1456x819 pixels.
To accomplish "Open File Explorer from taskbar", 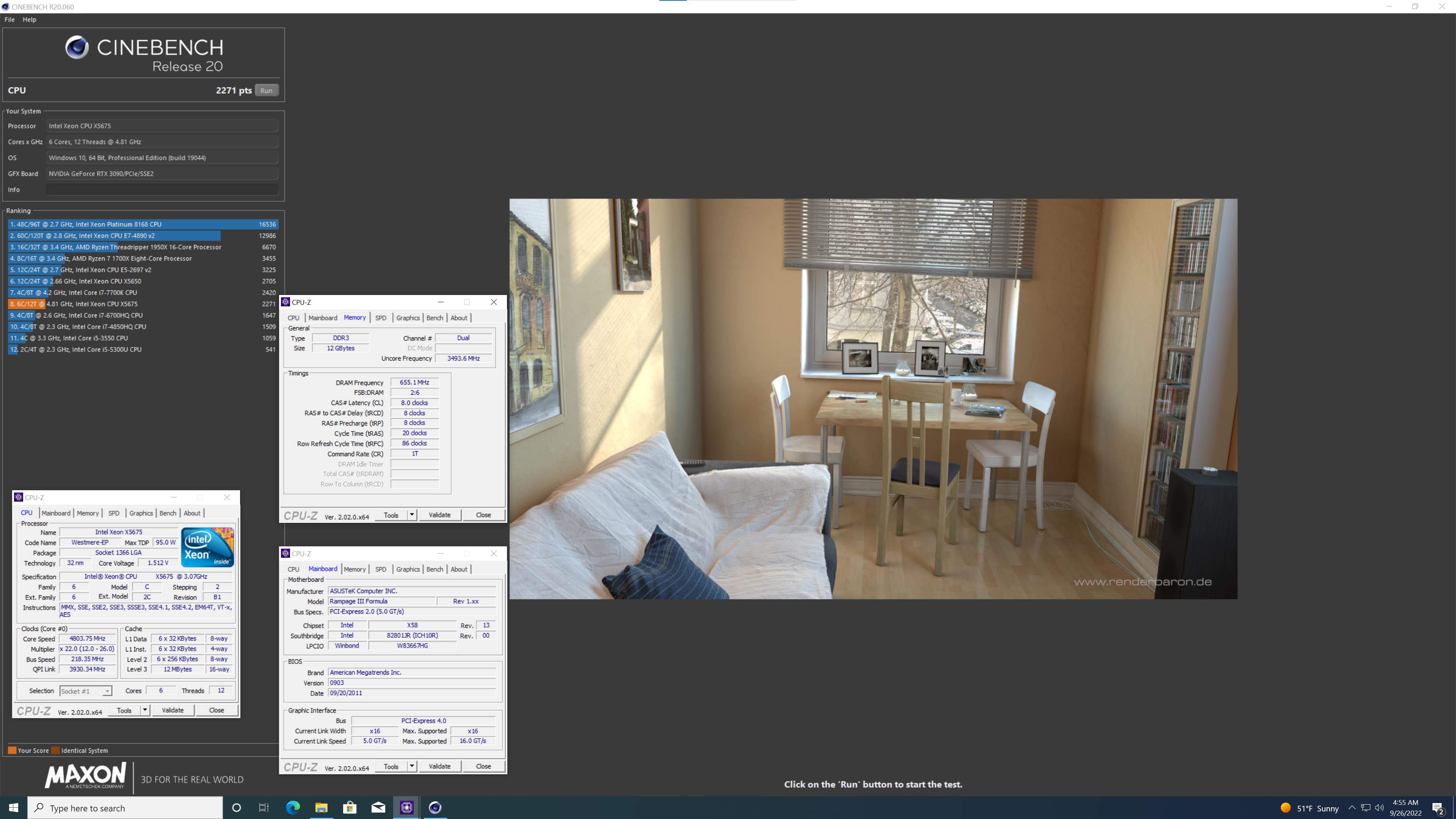I will coord(321,808).
